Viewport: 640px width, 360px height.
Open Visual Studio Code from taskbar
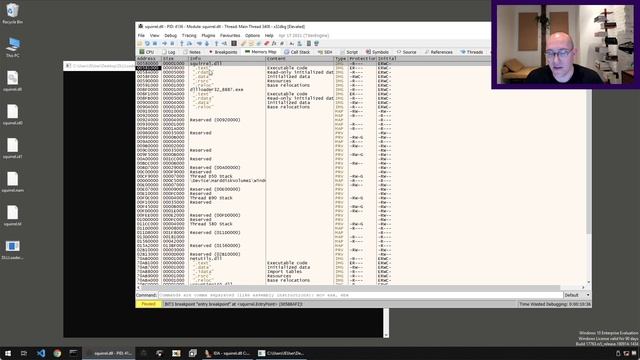(x=41, y=353)
